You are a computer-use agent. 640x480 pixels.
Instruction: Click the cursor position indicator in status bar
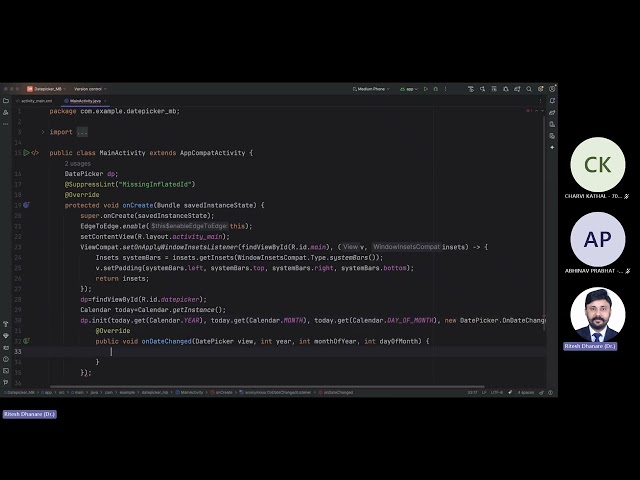click(x=472, y=392)
